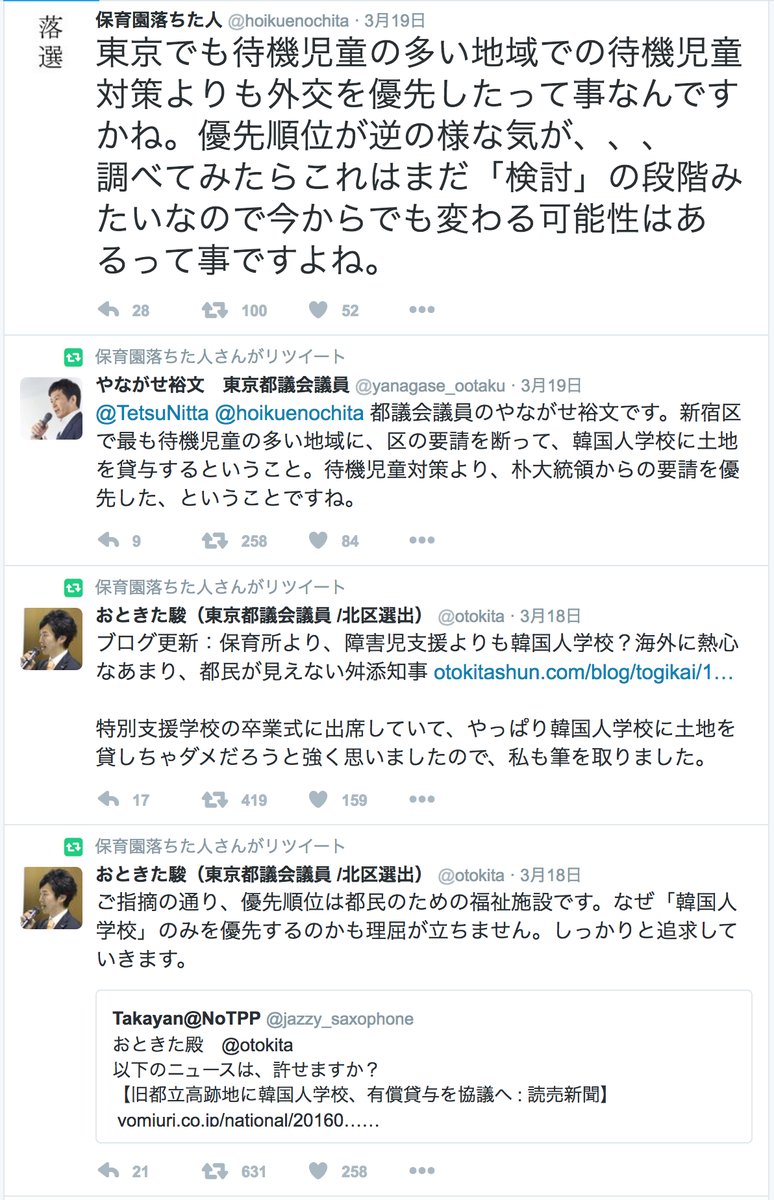This screenshot has height=1200, width=774.
Task: Retweet the first tweet with 100 retweets
Action: point(215,310)
